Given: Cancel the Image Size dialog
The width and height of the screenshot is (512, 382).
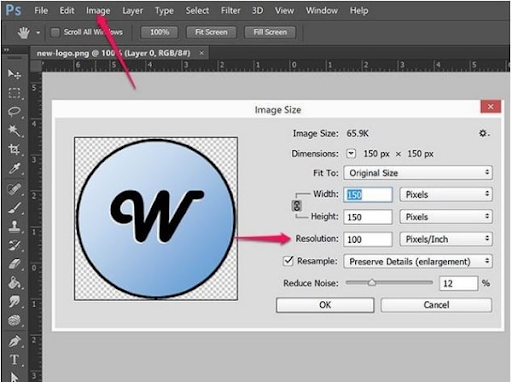Looking at the screenshot, I should click(x=436, y=305).
